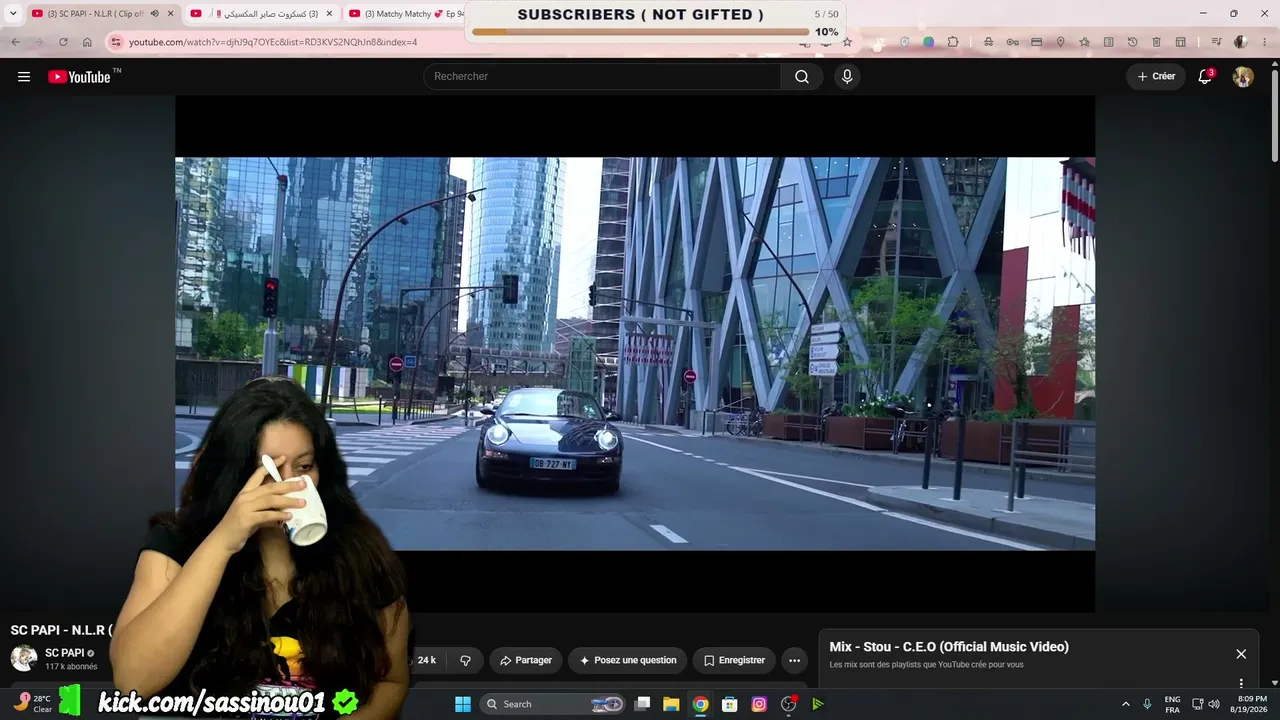
Task: Open the YouTube notifications bell
Action: click(x=1205, y=77)
